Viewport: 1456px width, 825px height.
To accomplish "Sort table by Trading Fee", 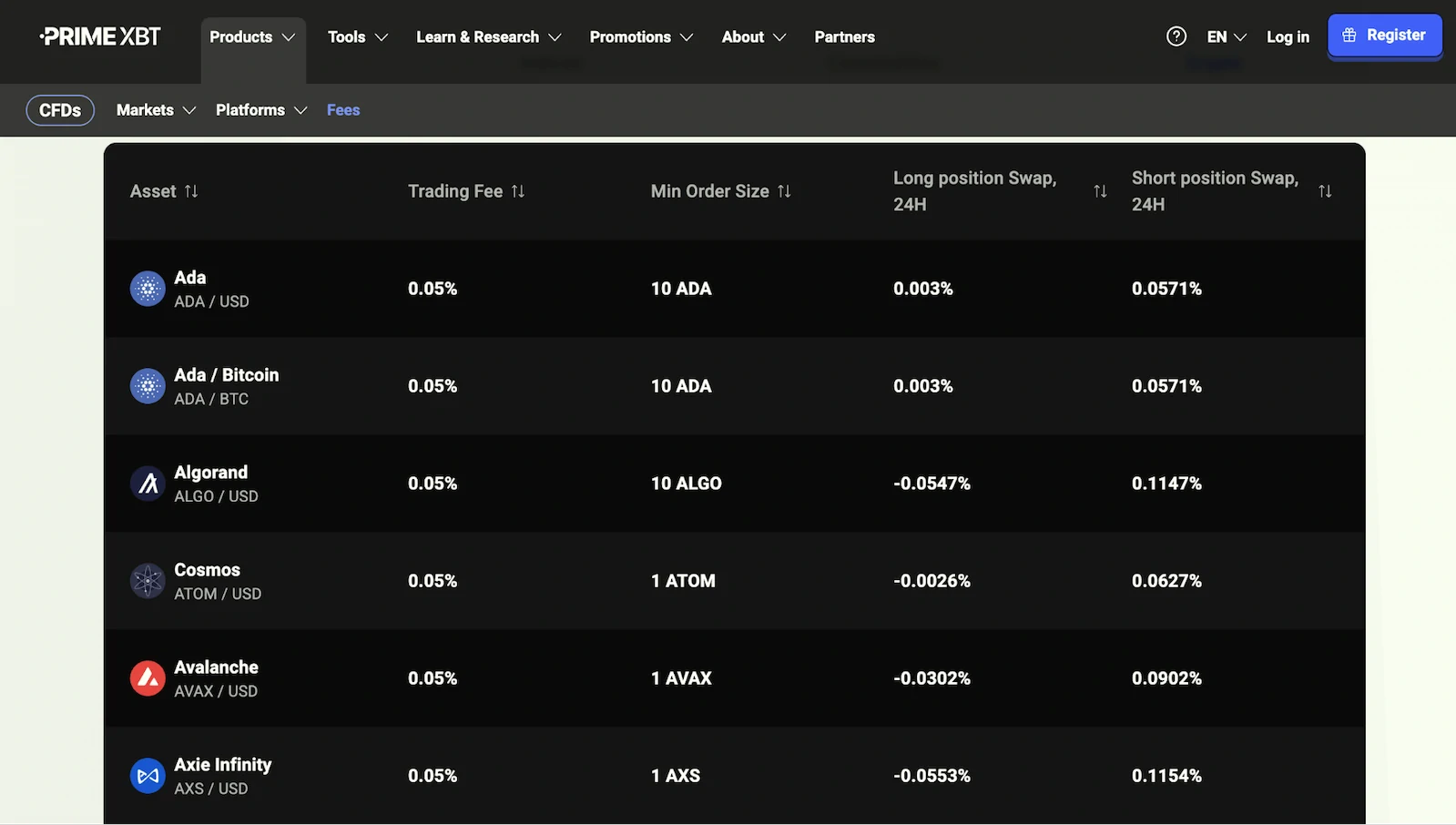I will pyautogui.click(x=518, y=191).
